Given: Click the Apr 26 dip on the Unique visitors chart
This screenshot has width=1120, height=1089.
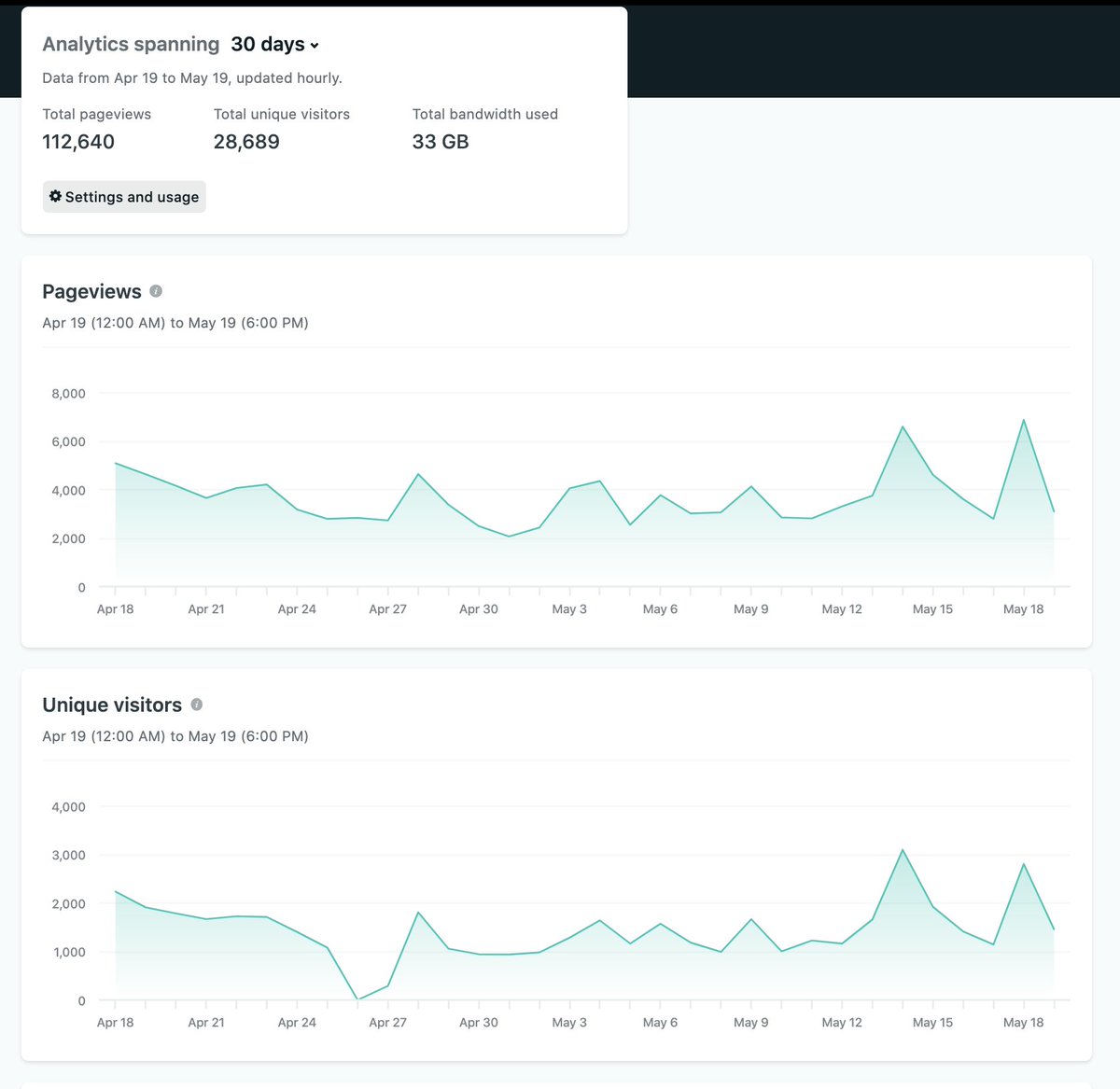Looking at the screenshot, I should [x=357, y=998].
